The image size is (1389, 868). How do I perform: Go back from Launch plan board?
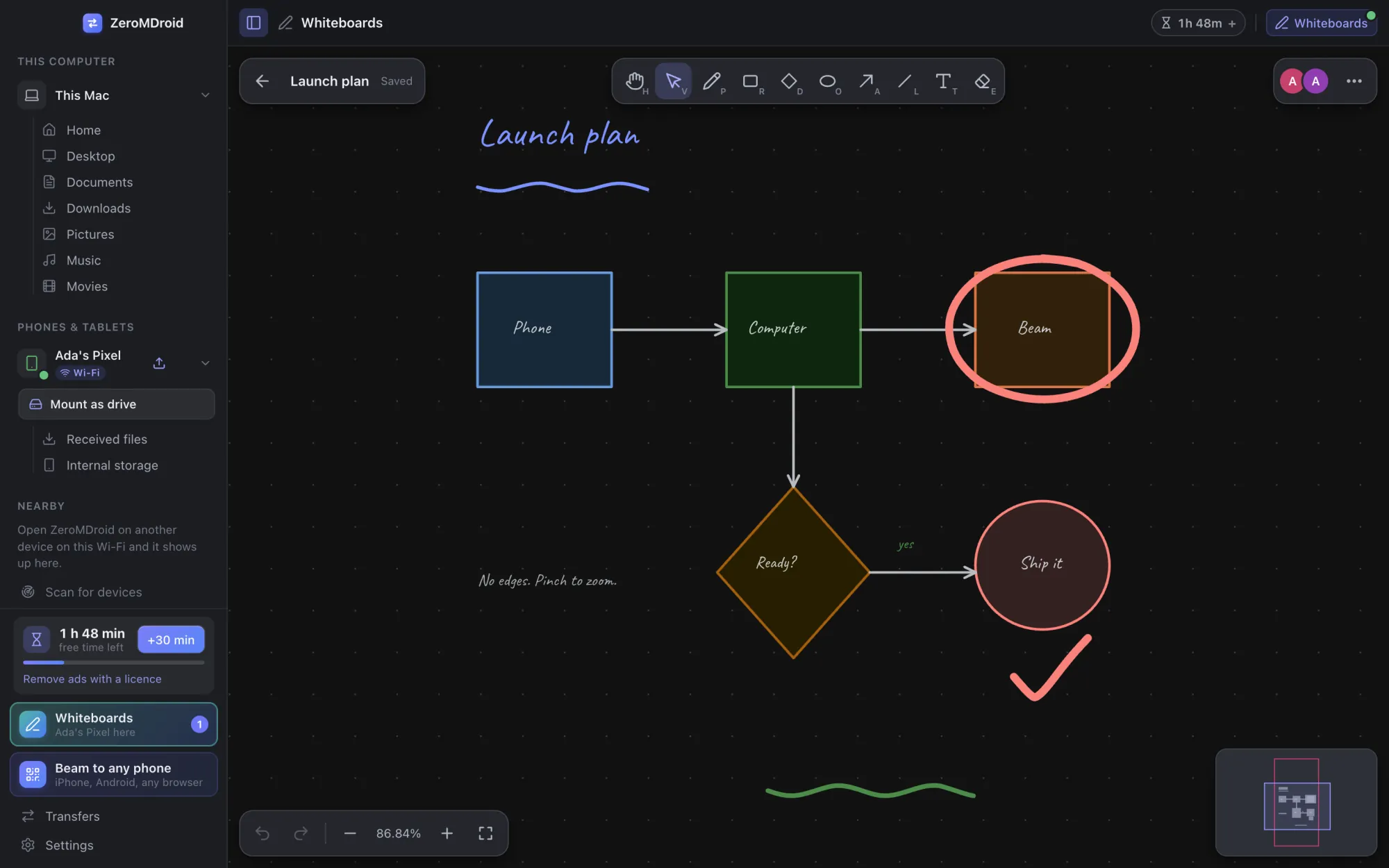click(x=262, y=81)
